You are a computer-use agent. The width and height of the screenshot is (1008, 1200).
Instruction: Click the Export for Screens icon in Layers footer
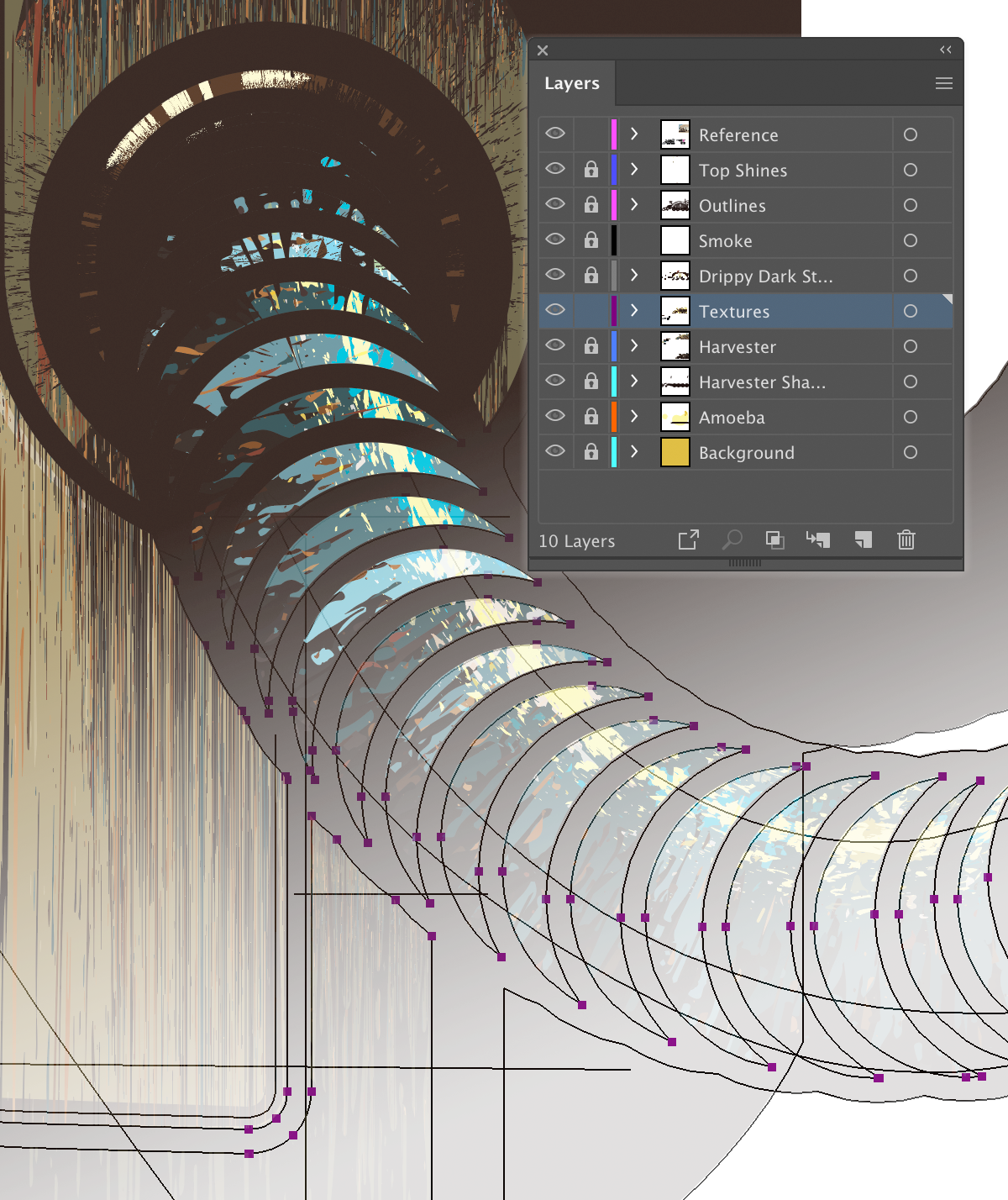(689, 539)
